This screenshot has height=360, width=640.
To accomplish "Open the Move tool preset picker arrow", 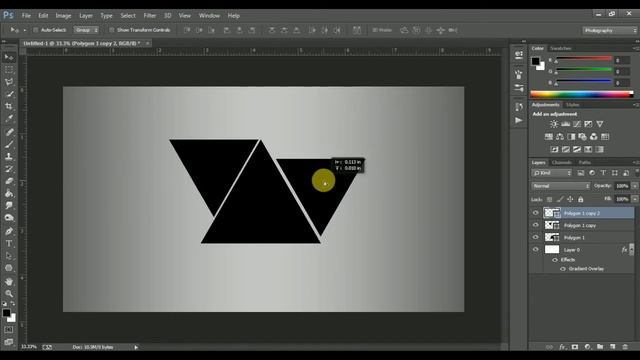I will 24,30.
